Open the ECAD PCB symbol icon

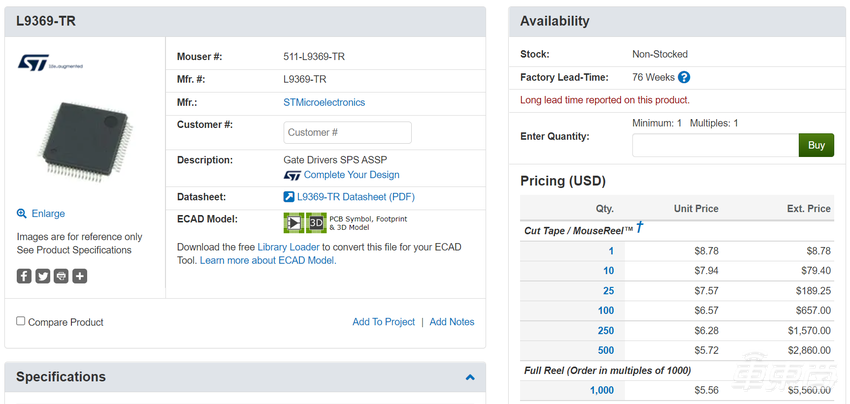(x=294, y=223)
